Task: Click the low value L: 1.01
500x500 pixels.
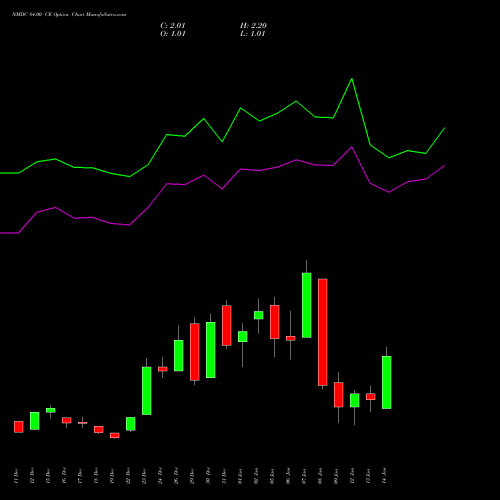Action: click(x=253, y=34)
